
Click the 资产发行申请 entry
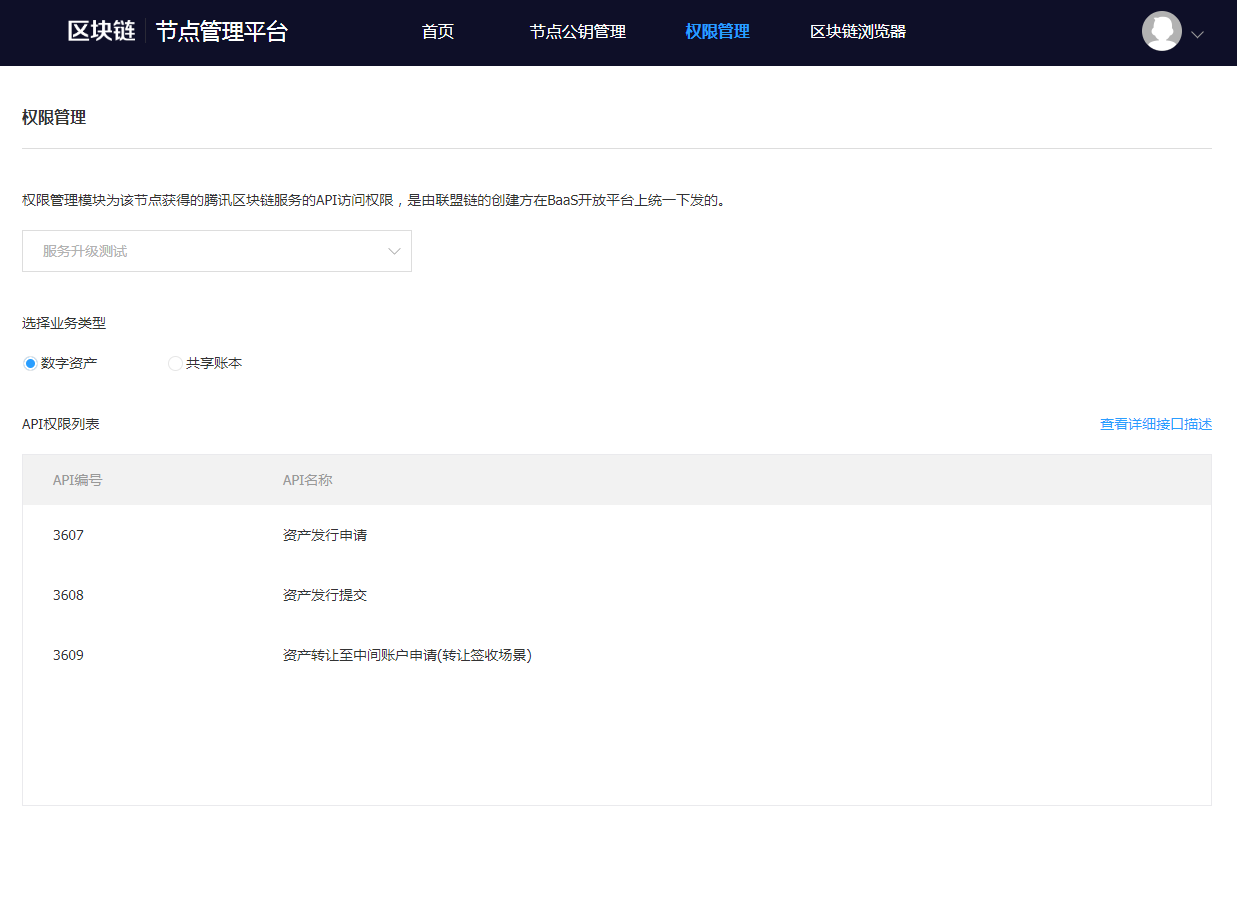click(x=325, y=535)
